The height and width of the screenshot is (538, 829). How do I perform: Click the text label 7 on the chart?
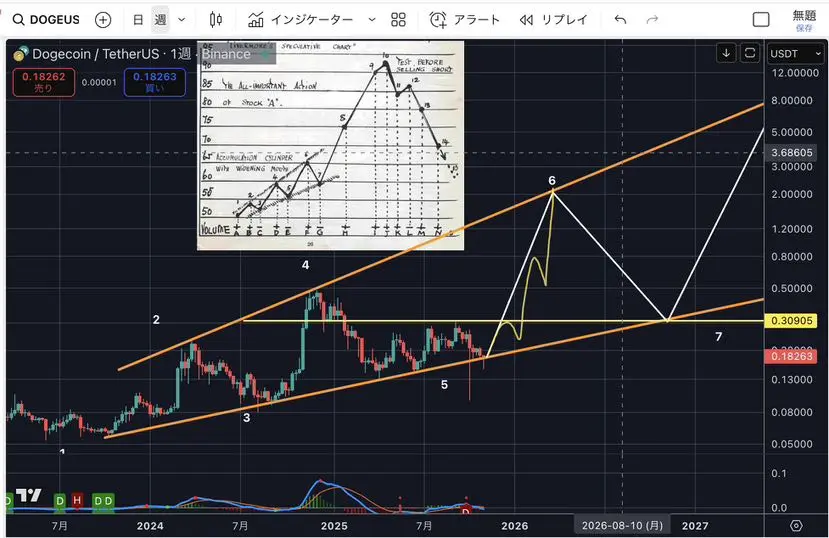[x=719, y=337]
